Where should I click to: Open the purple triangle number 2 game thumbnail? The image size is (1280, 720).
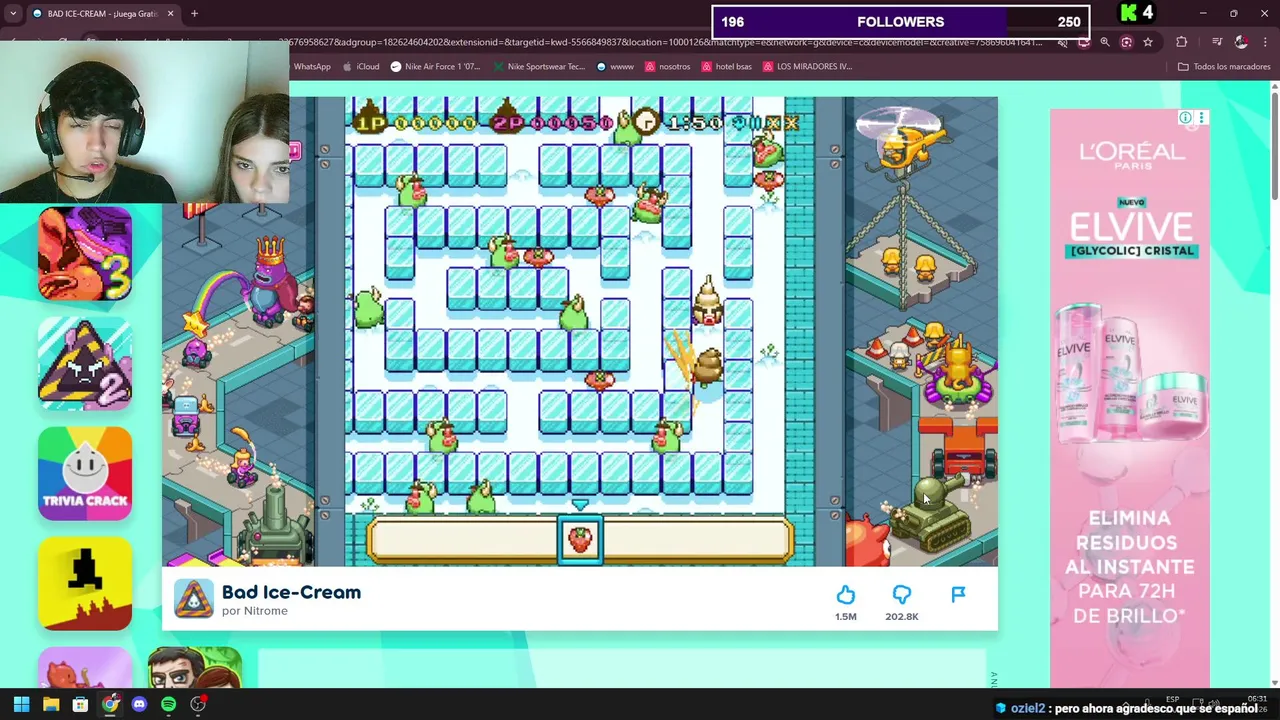tap(85, 364)
